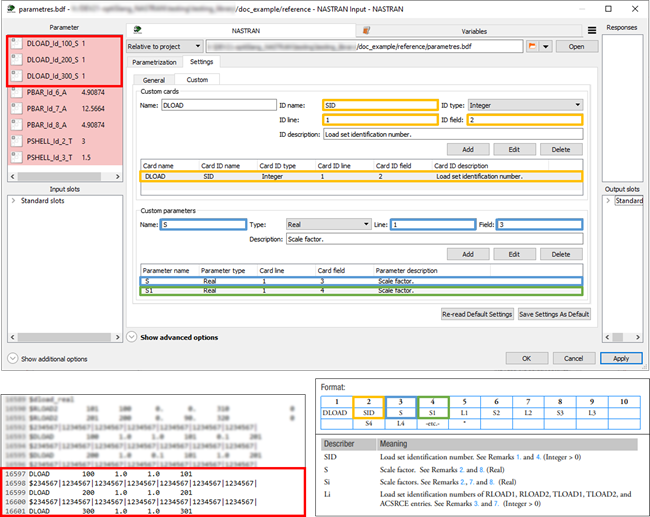Open the dropdown arrow beside the folder icon

click(546, 46)
